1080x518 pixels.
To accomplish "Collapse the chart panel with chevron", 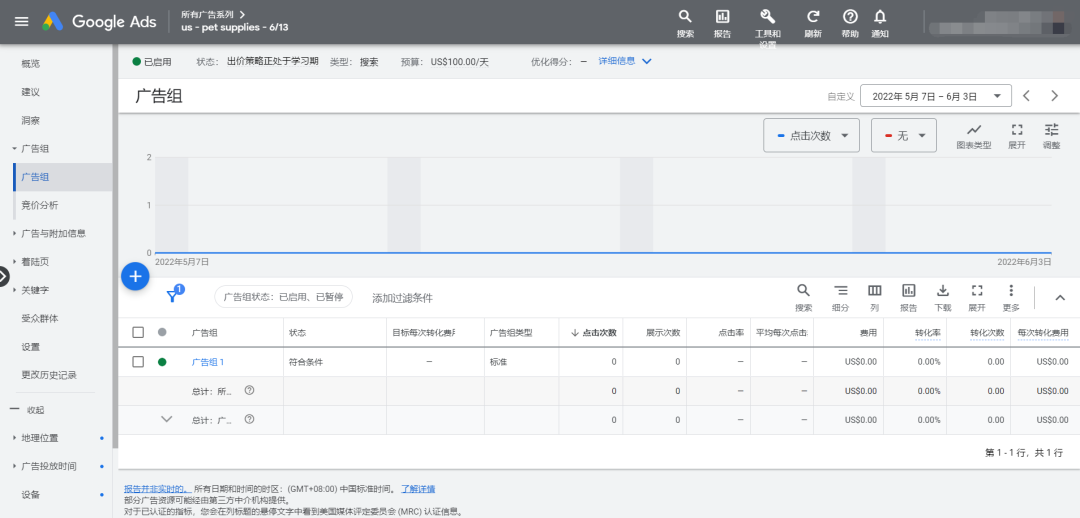I will coord(1060,297).
